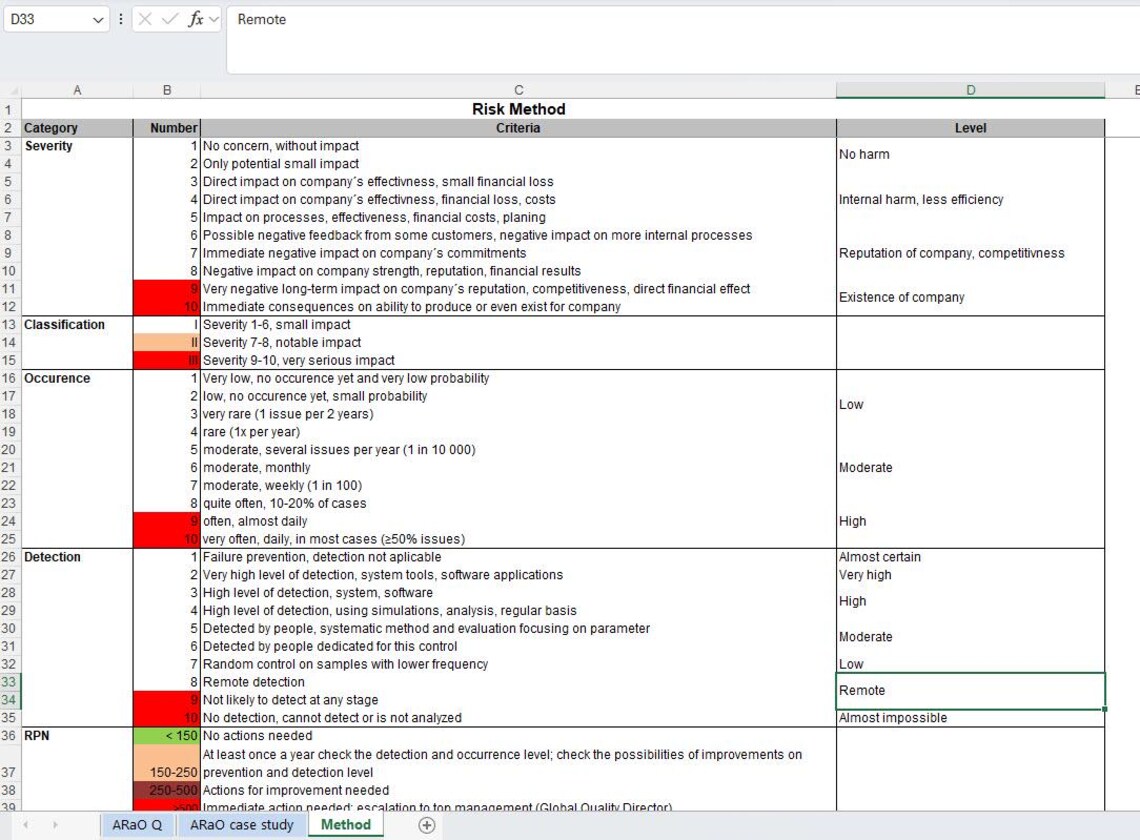Open the ARaO case study sheet

pyautogui.click(x=241, y=825)
